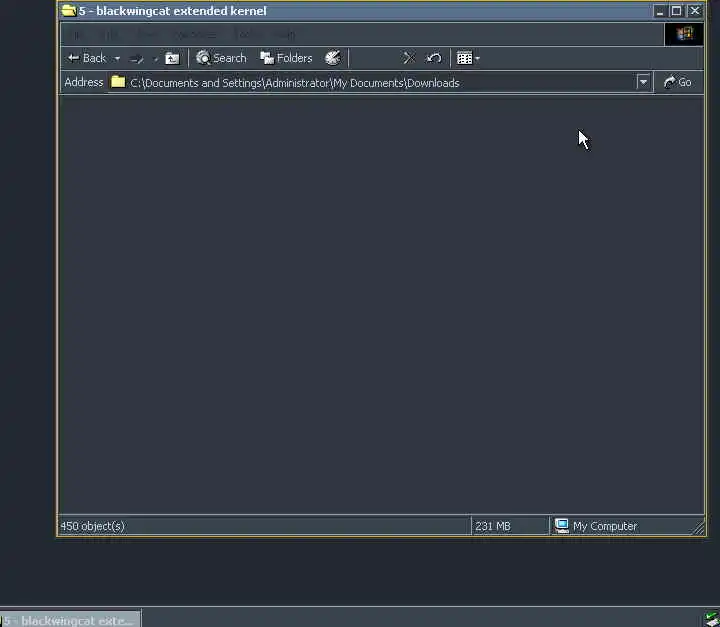Go up one folder level

[172, 58]
